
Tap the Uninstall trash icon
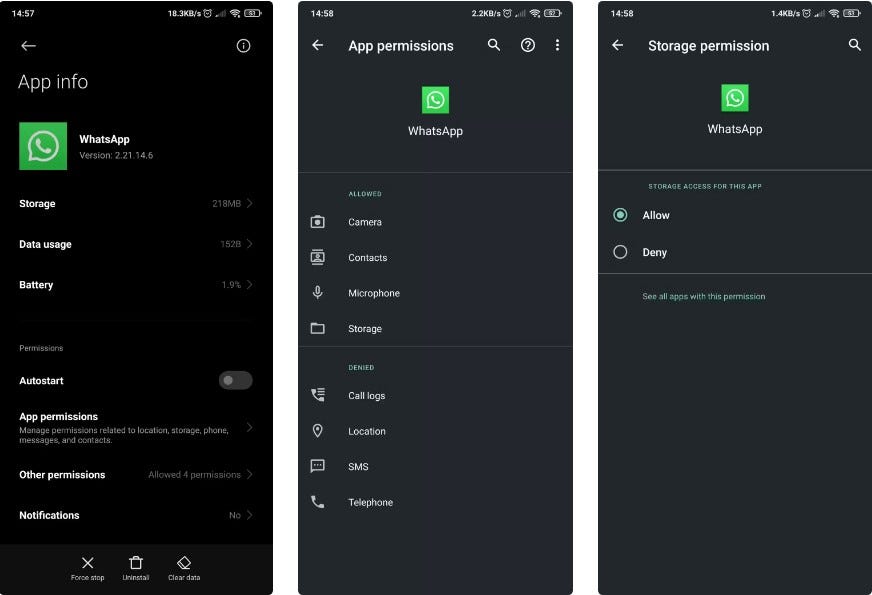[x=136, y=563]
